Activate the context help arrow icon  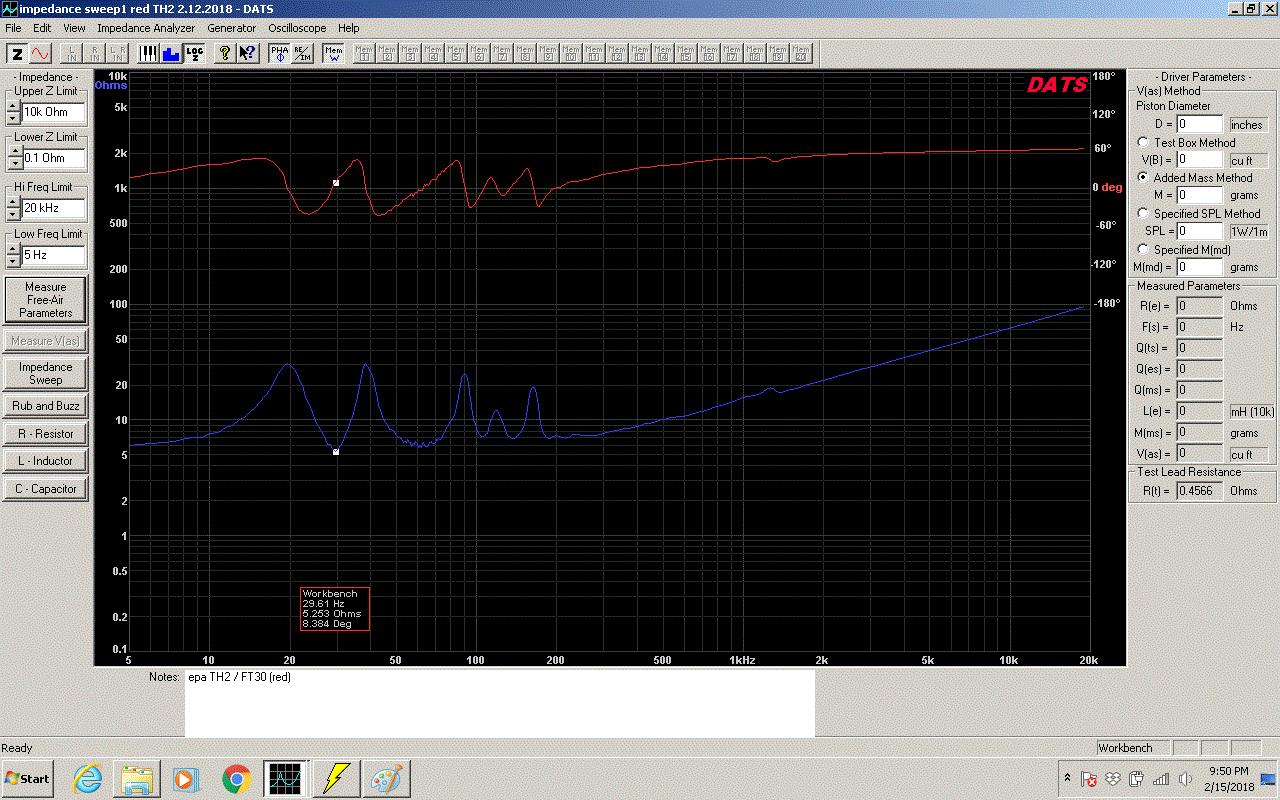(x=248, y=54)
